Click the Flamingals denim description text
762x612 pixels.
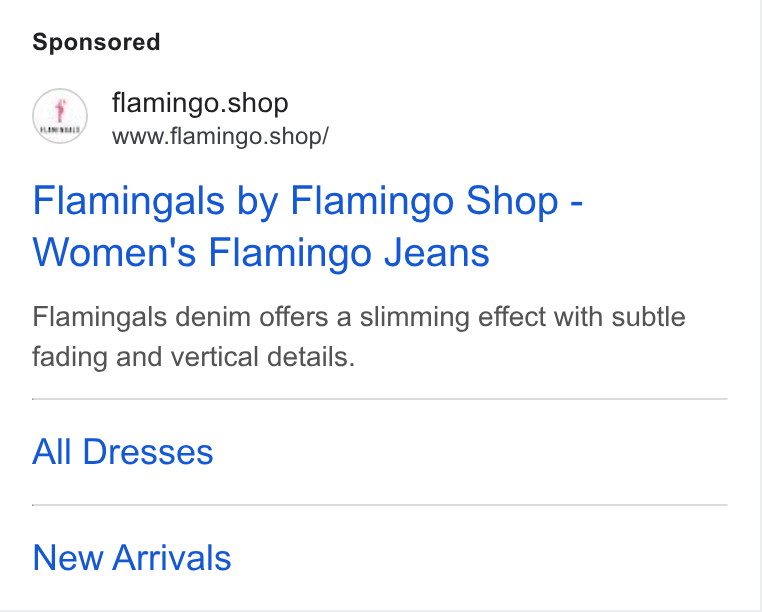click(x=359, y=337)
